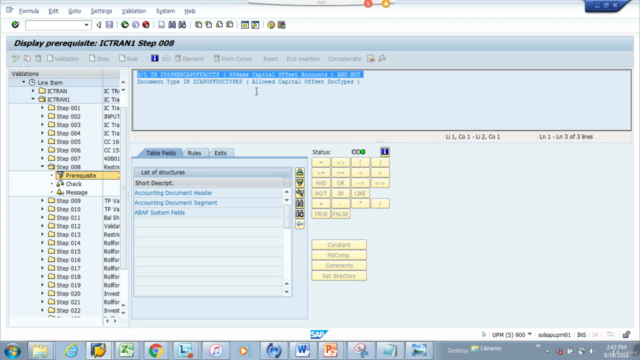Click the First Page icon
The height and width of the screenshot is (360, 640).
[198, 25]
